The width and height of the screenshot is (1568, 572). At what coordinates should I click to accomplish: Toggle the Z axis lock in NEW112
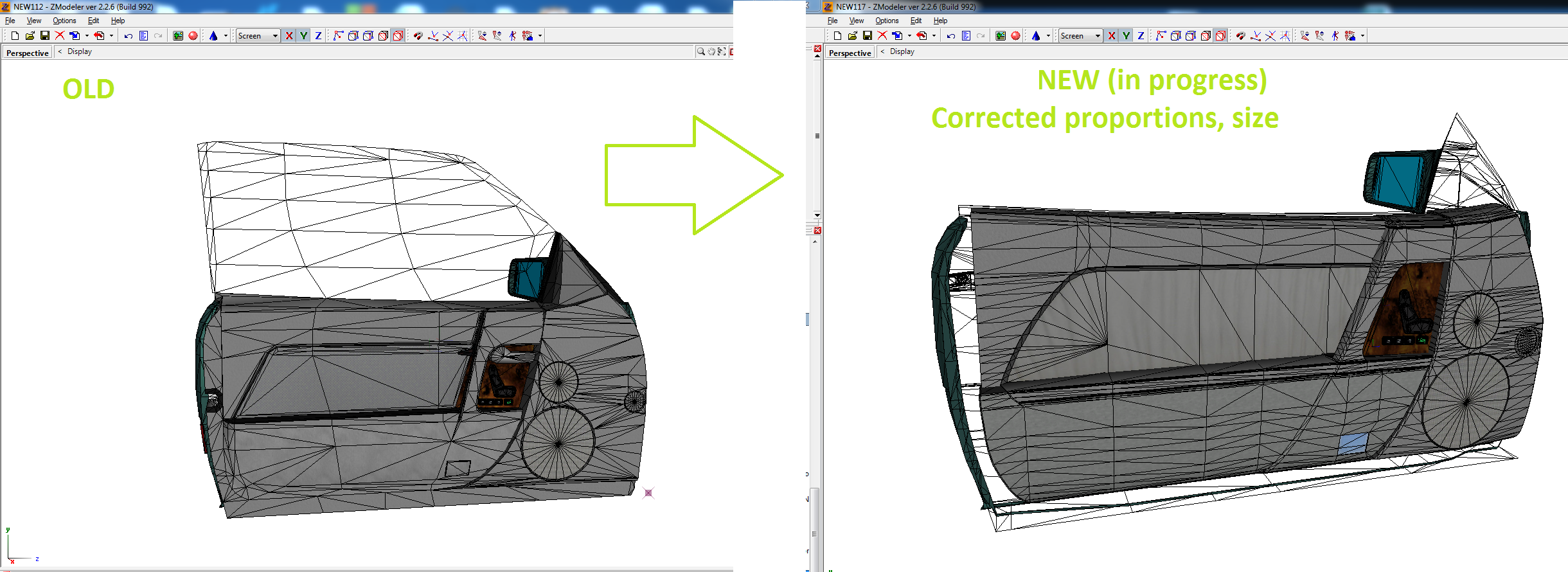[318, 36]
